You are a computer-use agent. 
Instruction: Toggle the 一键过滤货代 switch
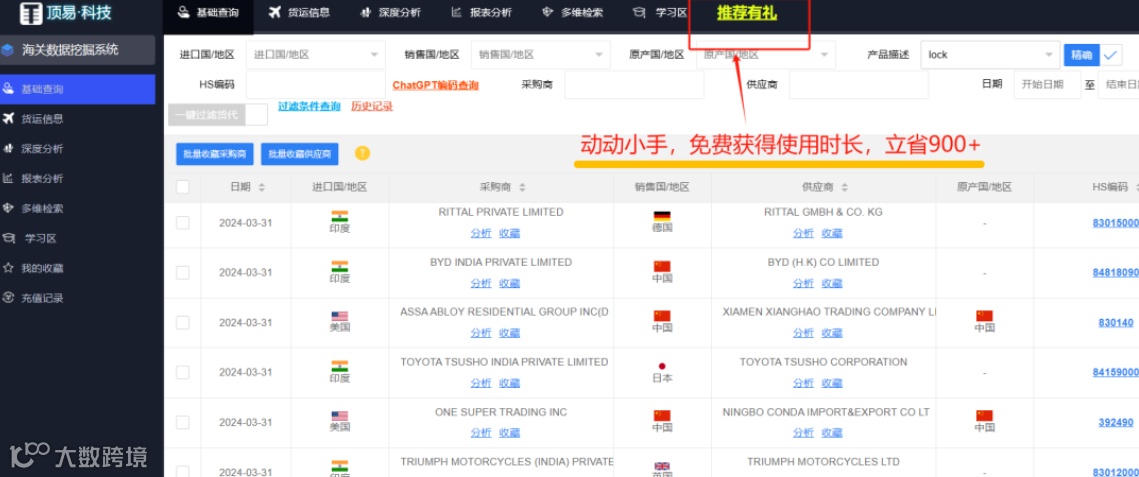tap(218, 115)
